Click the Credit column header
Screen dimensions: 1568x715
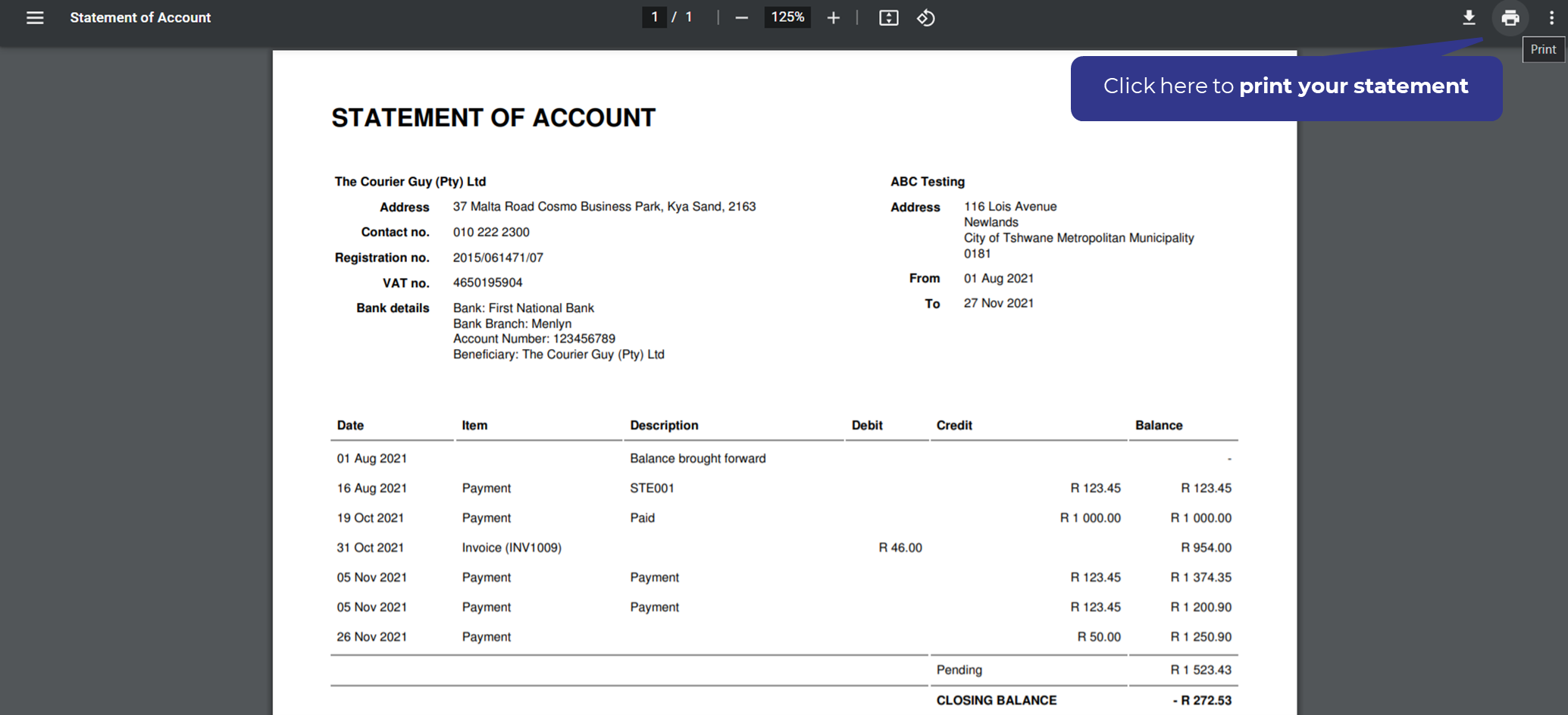click(954, 426)
